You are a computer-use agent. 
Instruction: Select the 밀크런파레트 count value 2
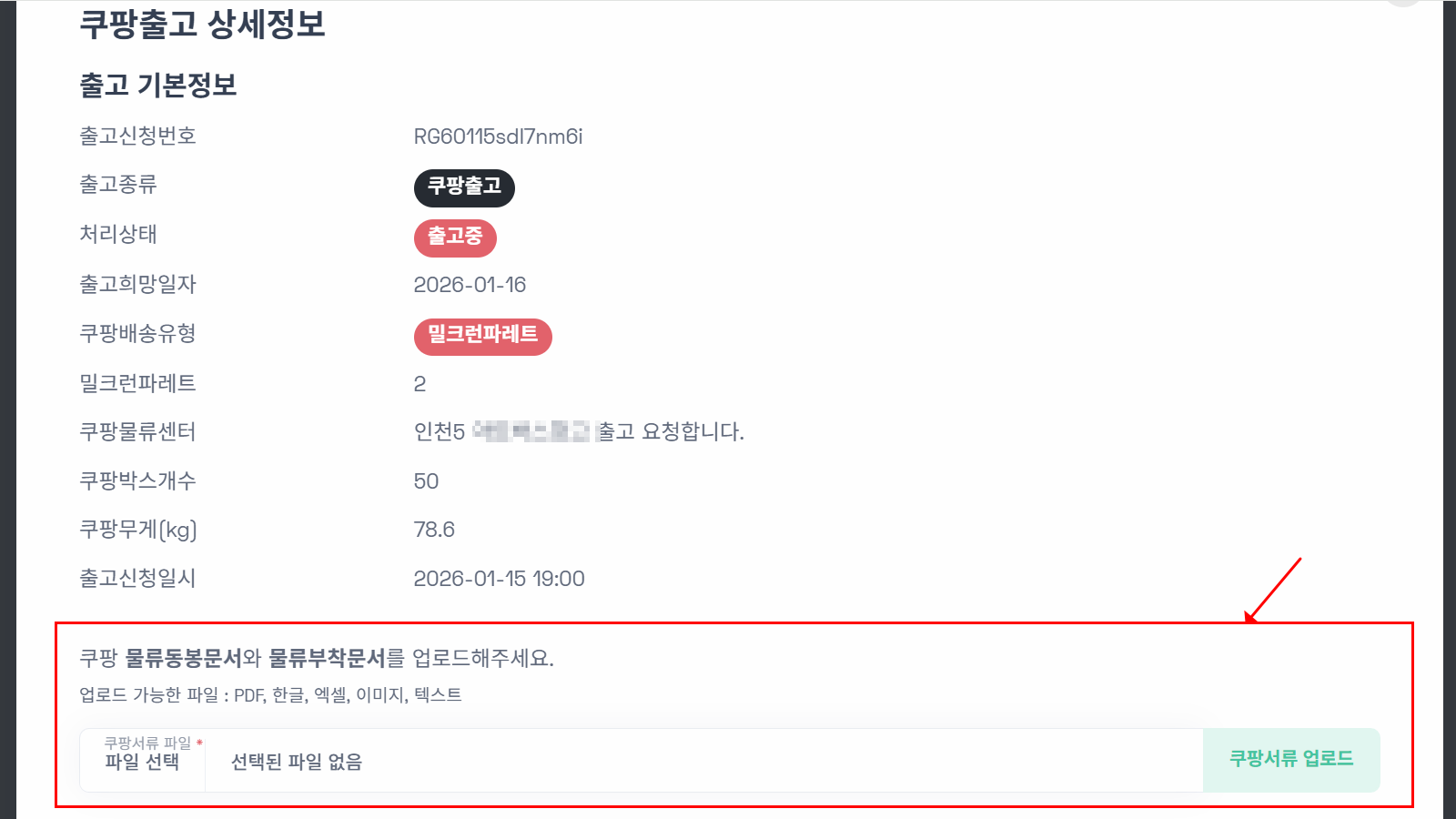pos(420,383)
